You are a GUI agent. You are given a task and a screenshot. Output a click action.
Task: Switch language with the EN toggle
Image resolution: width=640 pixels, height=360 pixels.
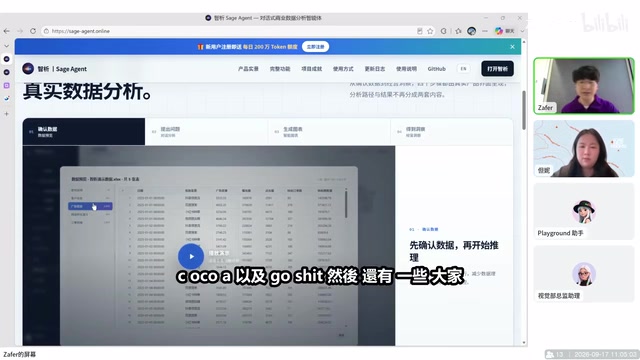pos(463,69)
